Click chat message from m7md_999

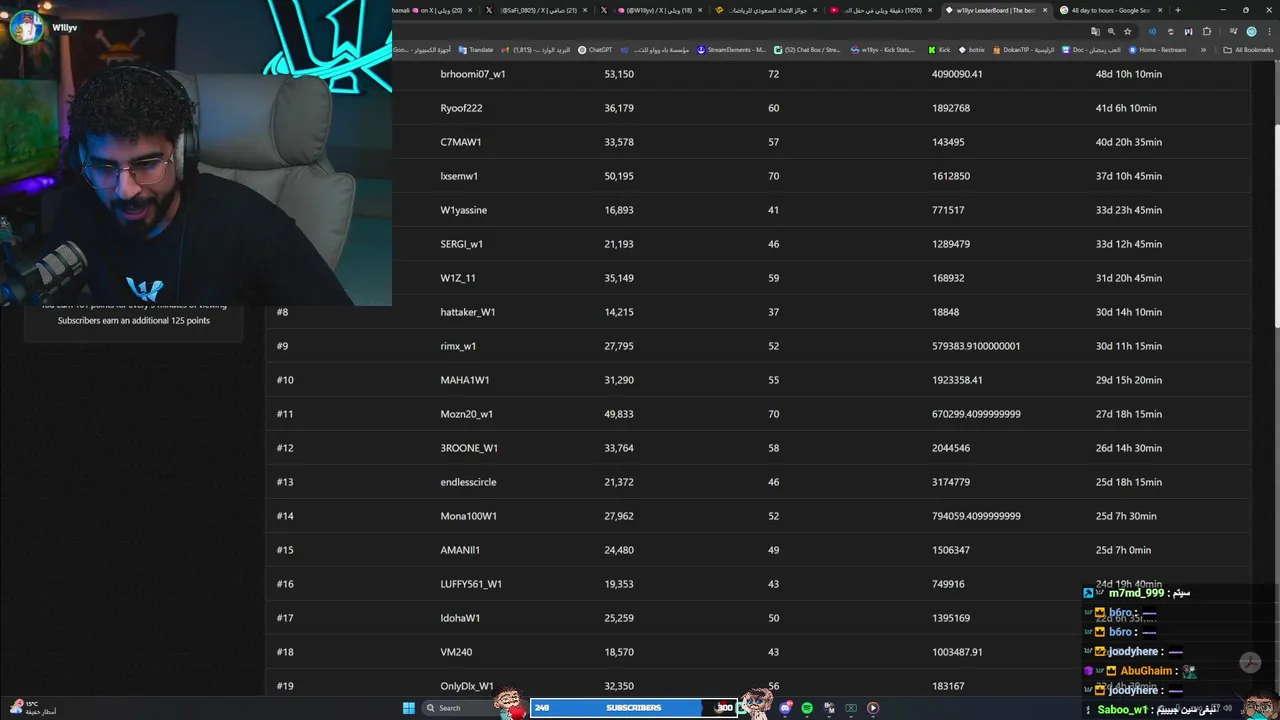pyautogui.click(x=1136, y=593)
